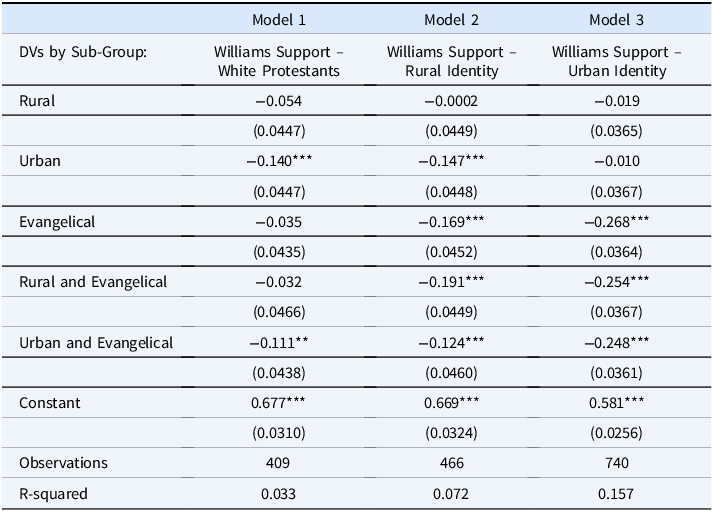This screenshot has width=713, height=511.
Task: Select the −0.0002 coefficient cell
Action: click(x=451, y=101)
